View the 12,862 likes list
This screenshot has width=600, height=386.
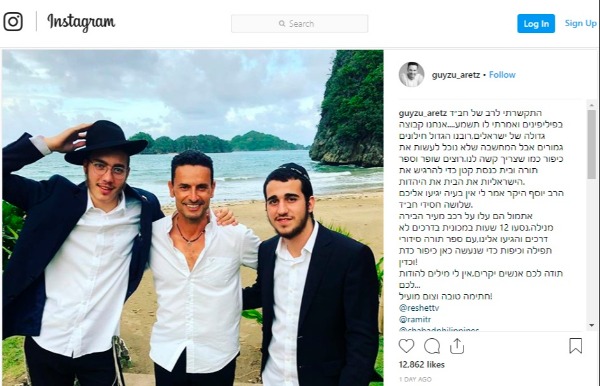(x=422, y=365)
